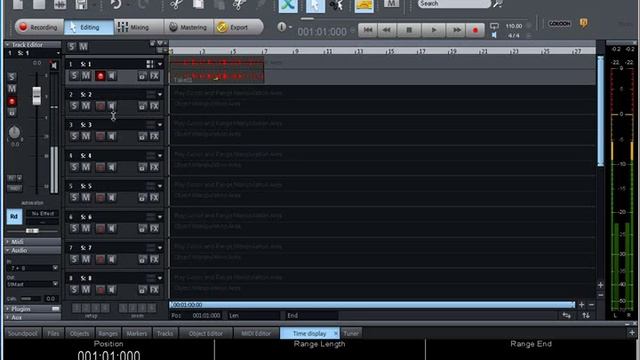Toggle speaker monitoring on track S: 1
This screenshot has height=360, width=640.
[x=112, y=76]
